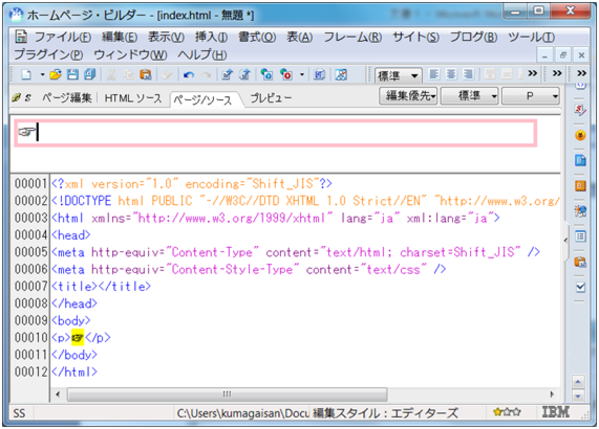
Task: Open the 編集 menu
Action: pyautogui.click(x=120, y=37)
